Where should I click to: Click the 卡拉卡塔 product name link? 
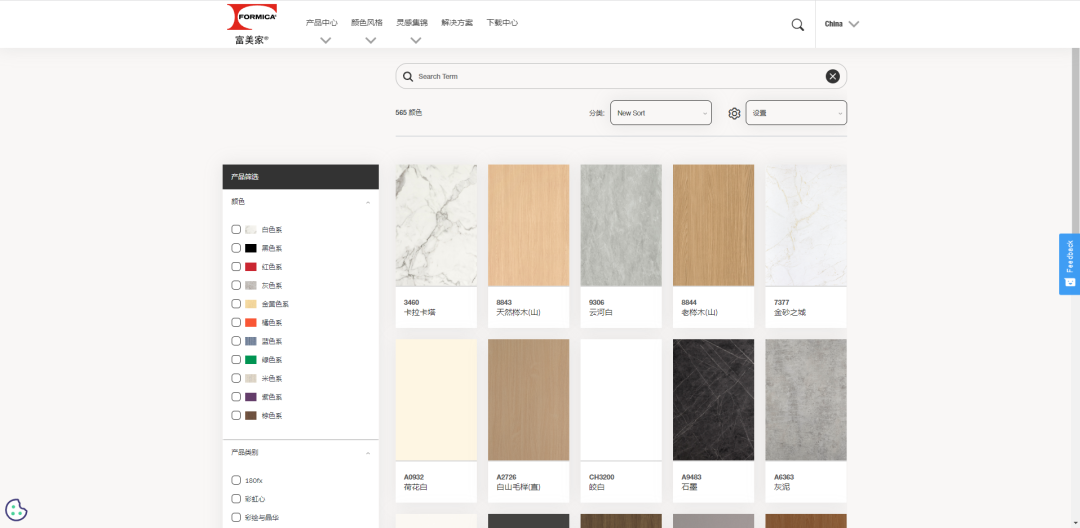click(x=419, y=313)
